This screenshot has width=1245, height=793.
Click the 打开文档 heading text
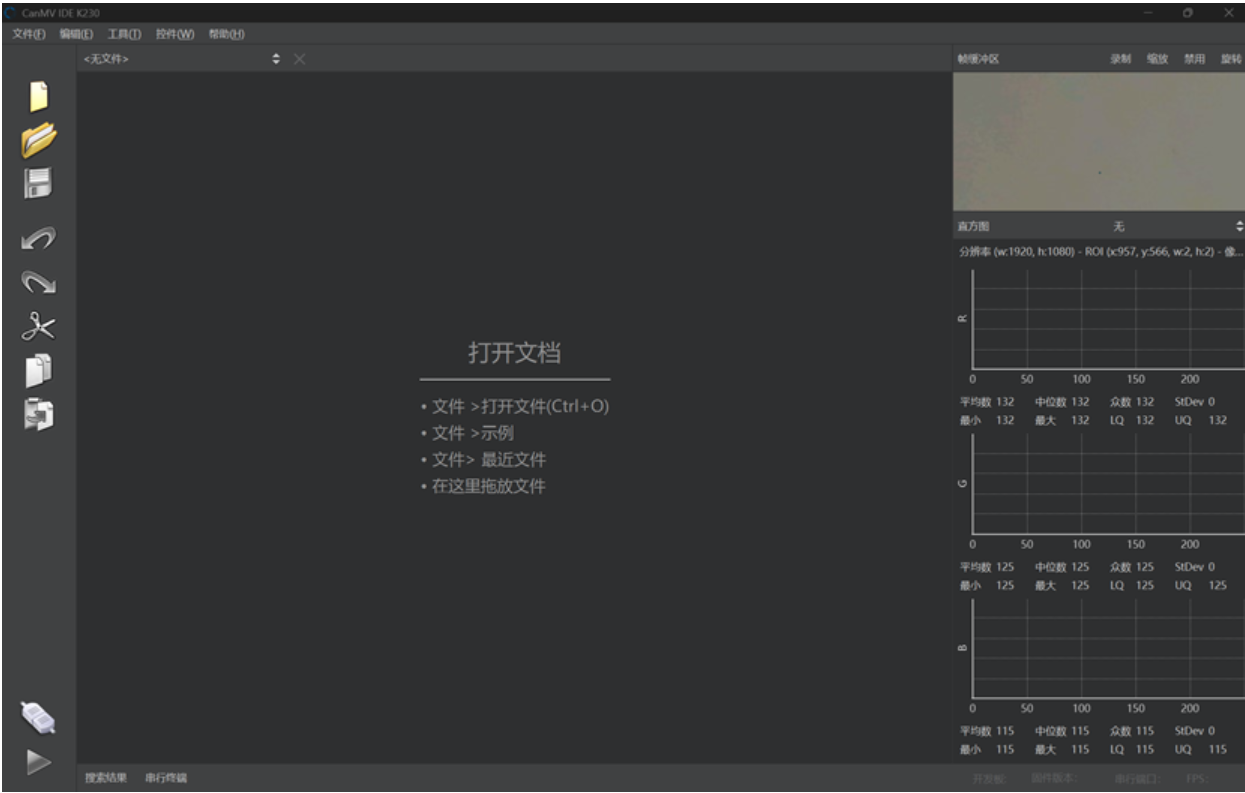coord(514,353)
